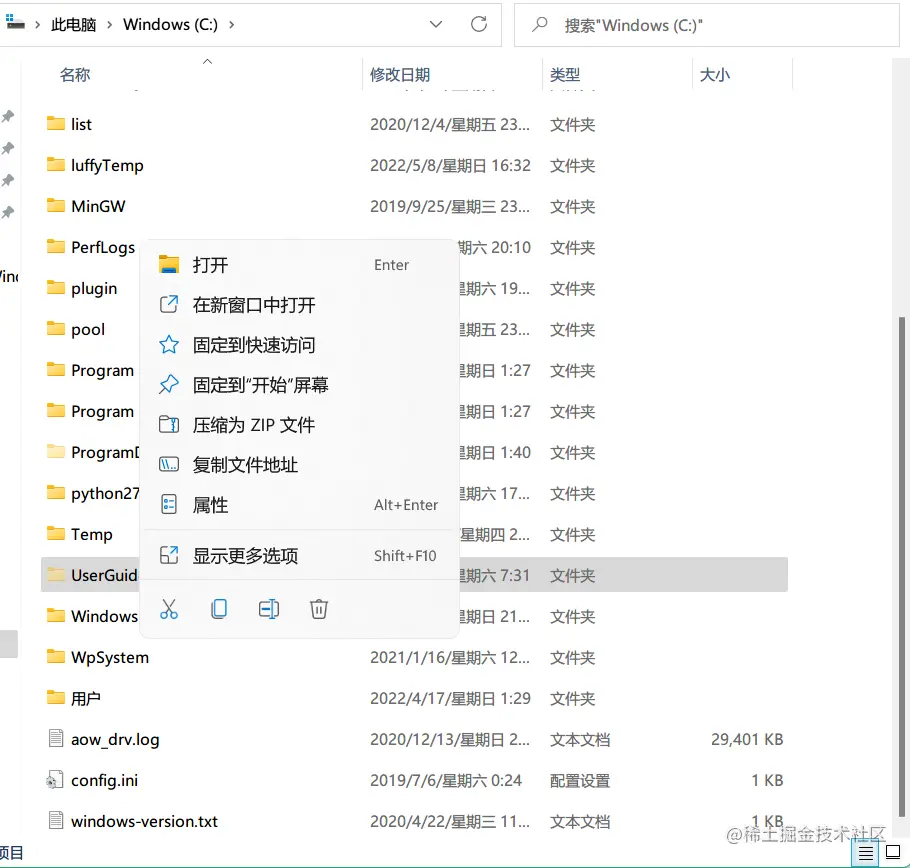Screen dimensions: 910x868
Task: Click the topmost pin icon in left sidebar
Action: (8, 116)
